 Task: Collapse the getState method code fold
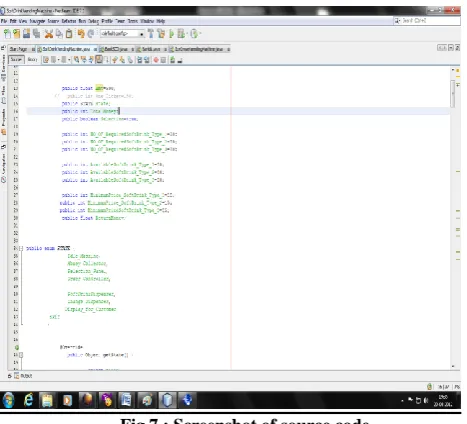point(21,355)
